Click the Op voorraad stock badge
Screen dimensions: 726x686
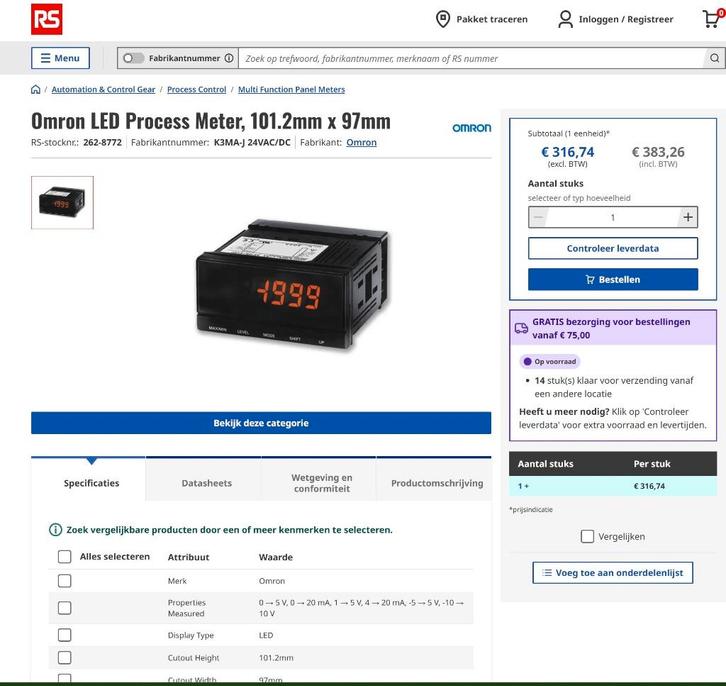[550, 362]
